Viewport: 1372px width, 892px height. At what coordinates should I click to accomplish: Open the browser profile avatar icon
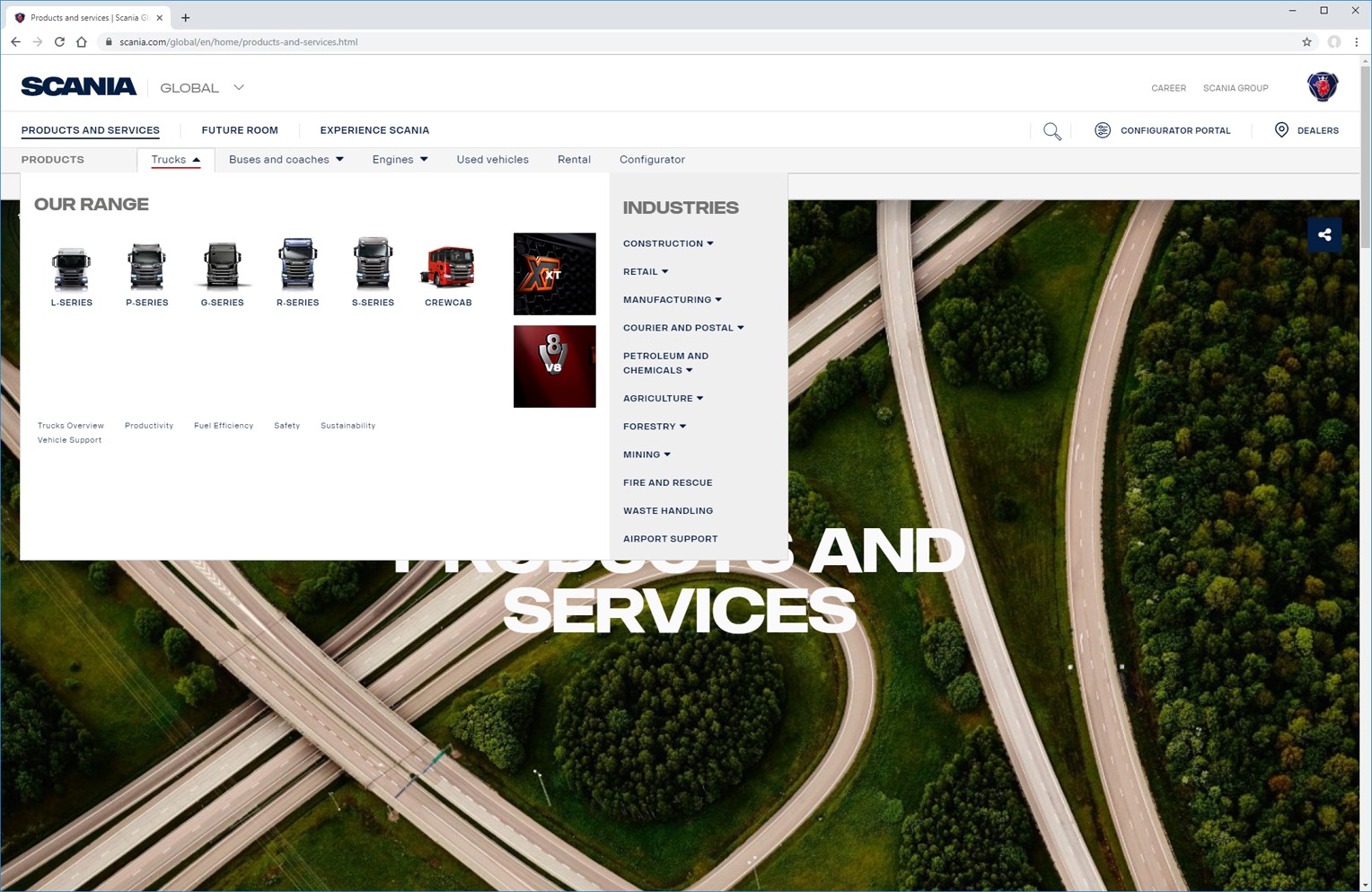(x=1334, y=42)
